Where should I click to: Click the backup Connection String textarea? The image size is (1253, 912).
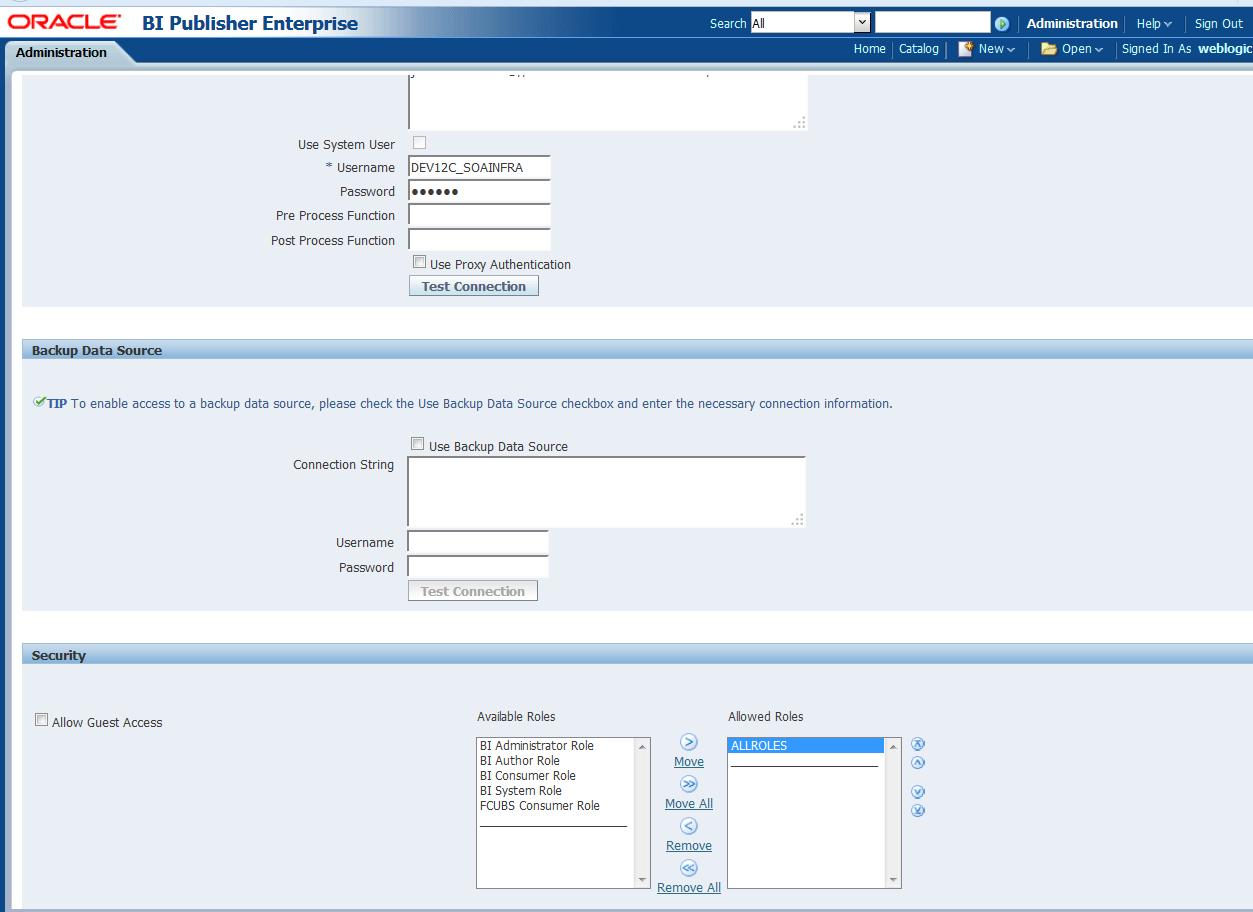click(x=607, y=492)
